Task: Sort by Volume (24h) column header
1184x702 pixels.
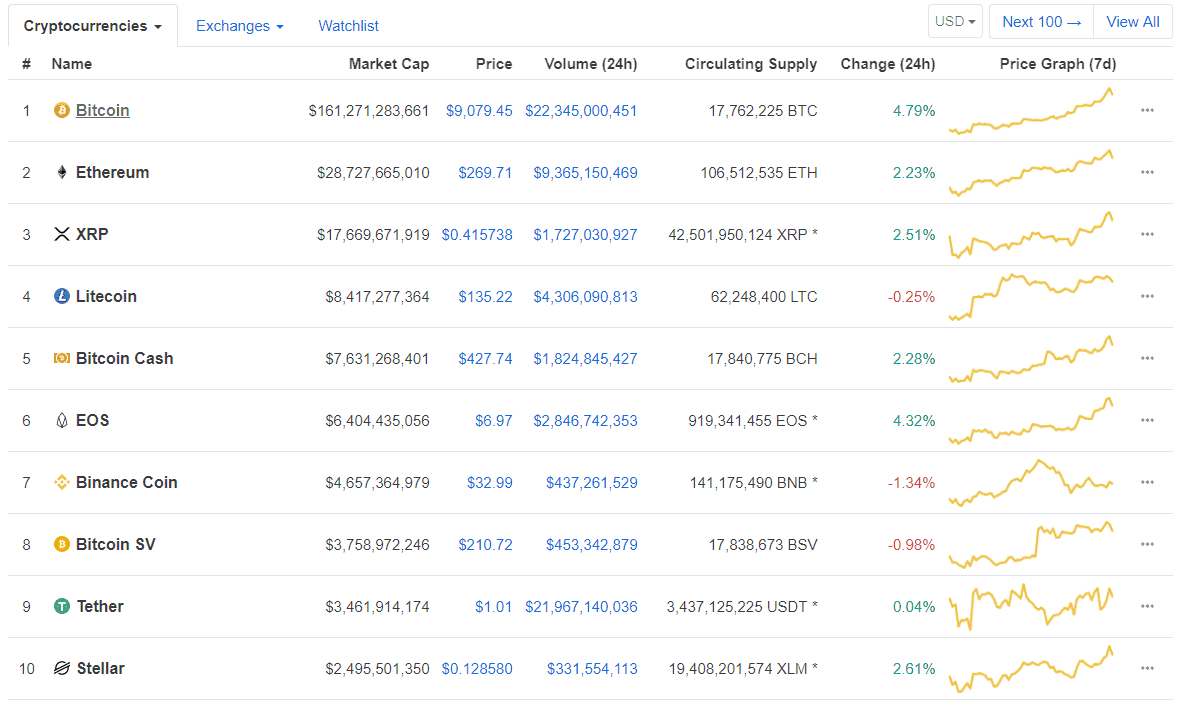Action: pos(590,64)
